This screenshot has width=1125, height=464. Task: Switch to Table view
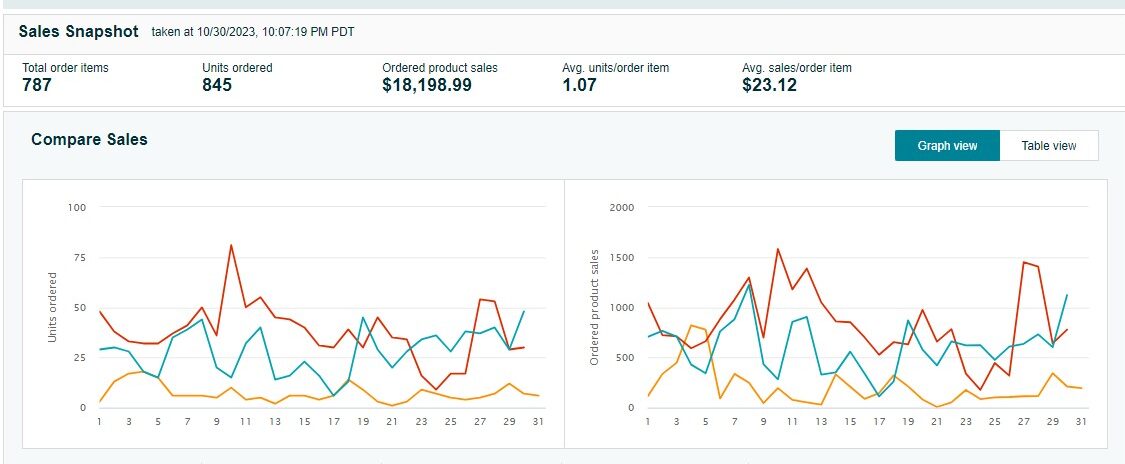(1049, 146)
